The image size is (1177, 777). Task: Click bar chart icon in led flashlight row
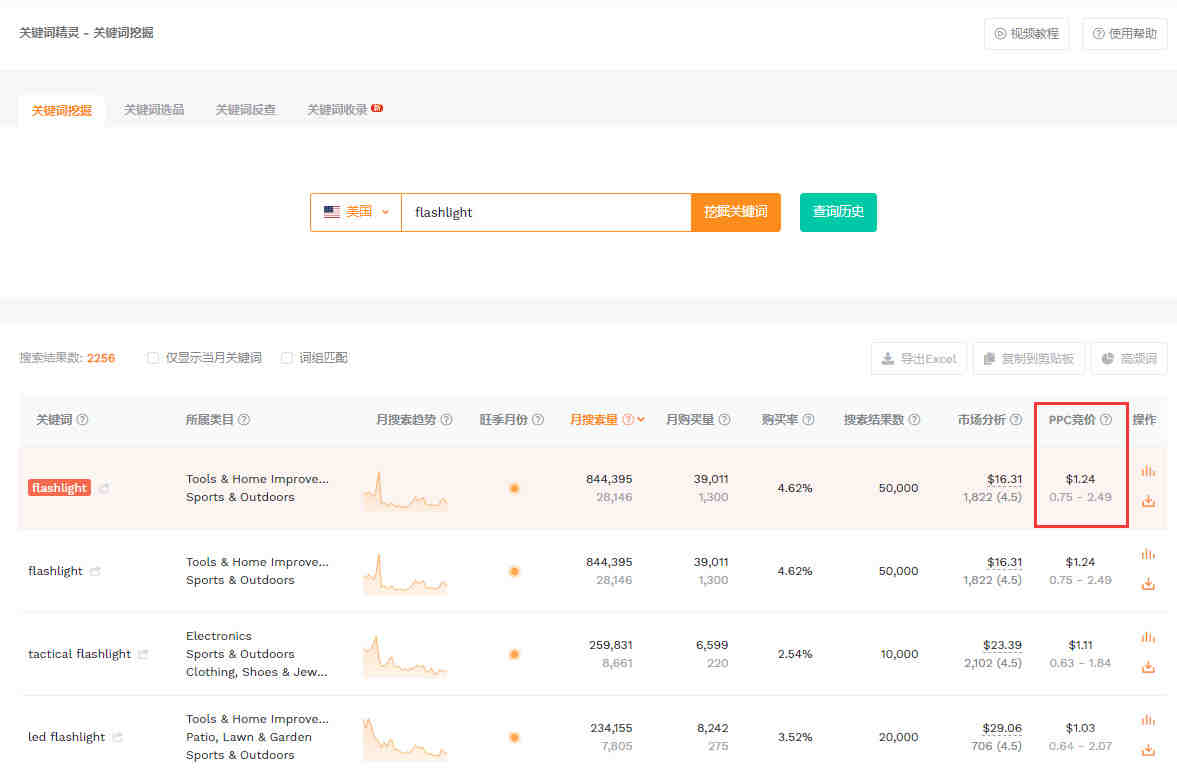click(x=1148, y=720)
